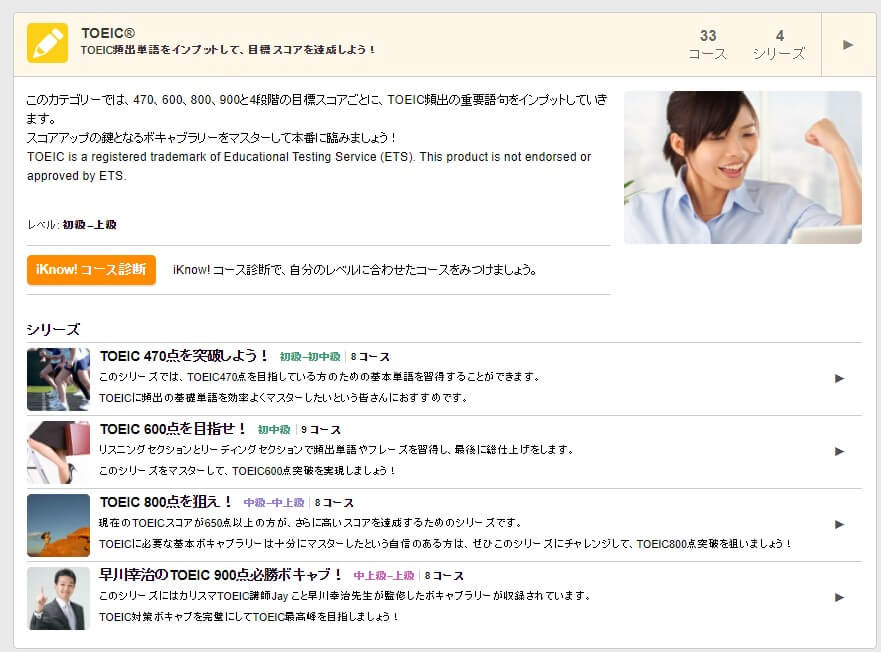Click 8 コース label on the 800点 row
Viewport: 881px width, 652px height.
(x=334, y=503)
